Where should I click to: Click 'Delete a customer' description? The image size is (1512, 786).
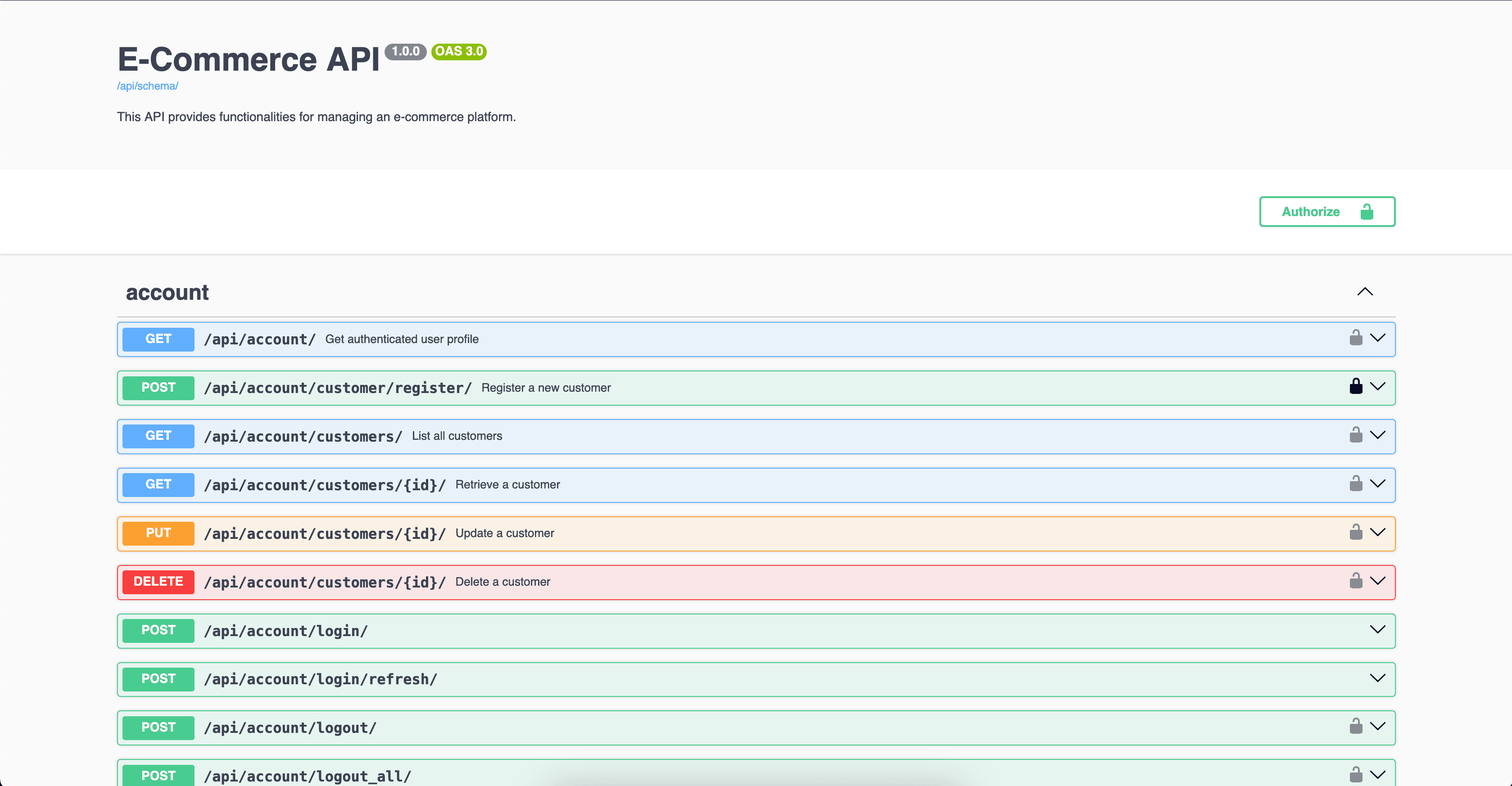click(x=503, y=583)
